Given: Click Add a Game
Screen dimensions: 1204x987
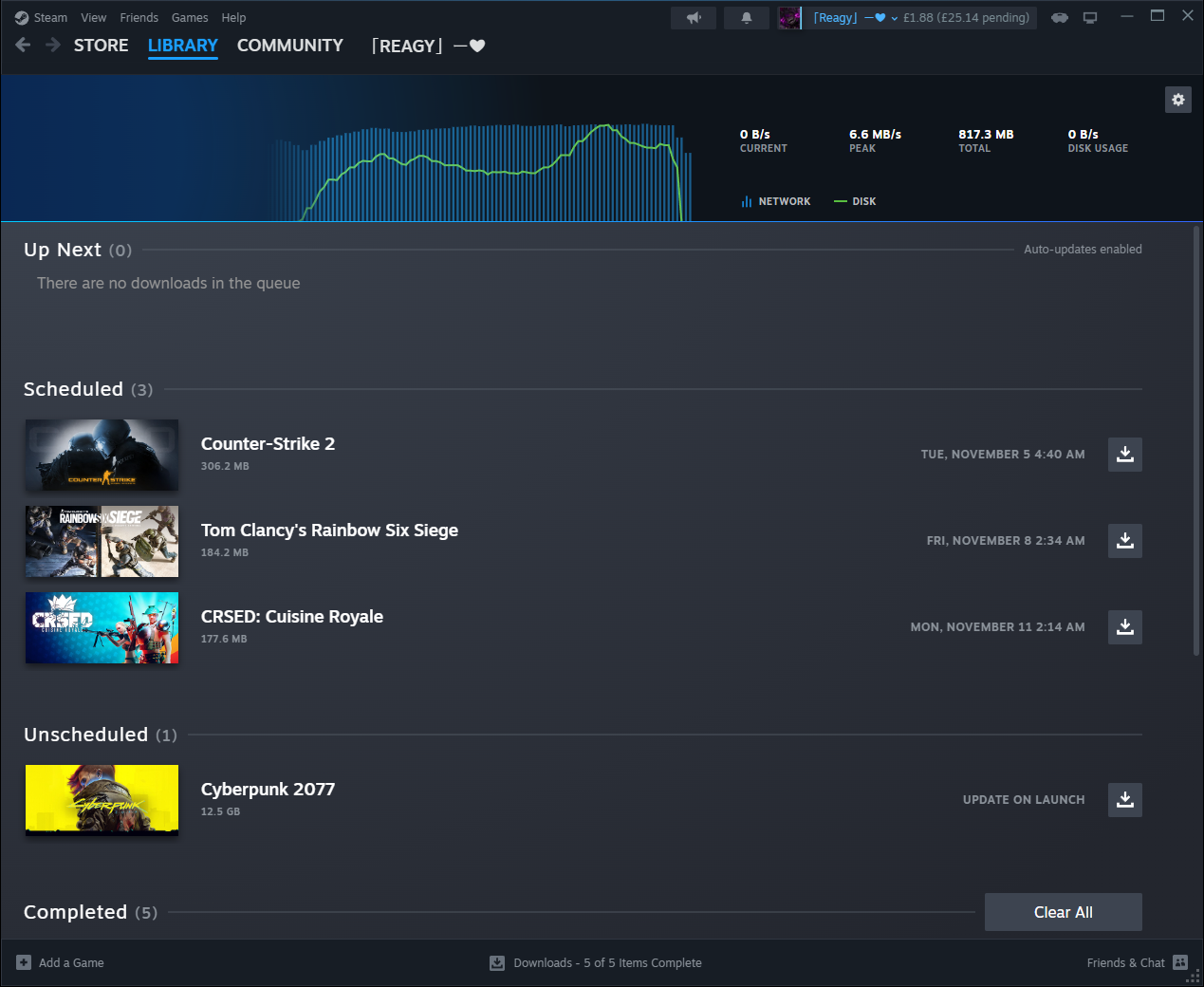Looking at the screenshot, I should click(71, 962).
